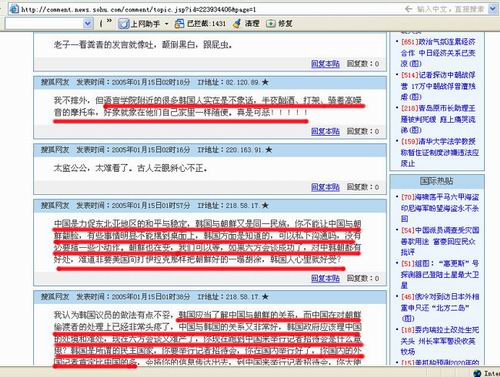Click 回复本贴 under the 摩托车 comment
Viewport: 500px width, 377px height.
[325, 131]
